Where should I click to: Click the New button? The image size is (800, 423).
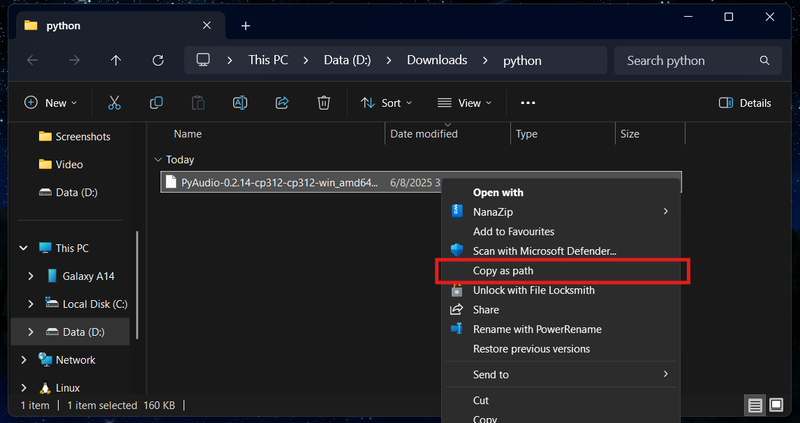(49, 103)
